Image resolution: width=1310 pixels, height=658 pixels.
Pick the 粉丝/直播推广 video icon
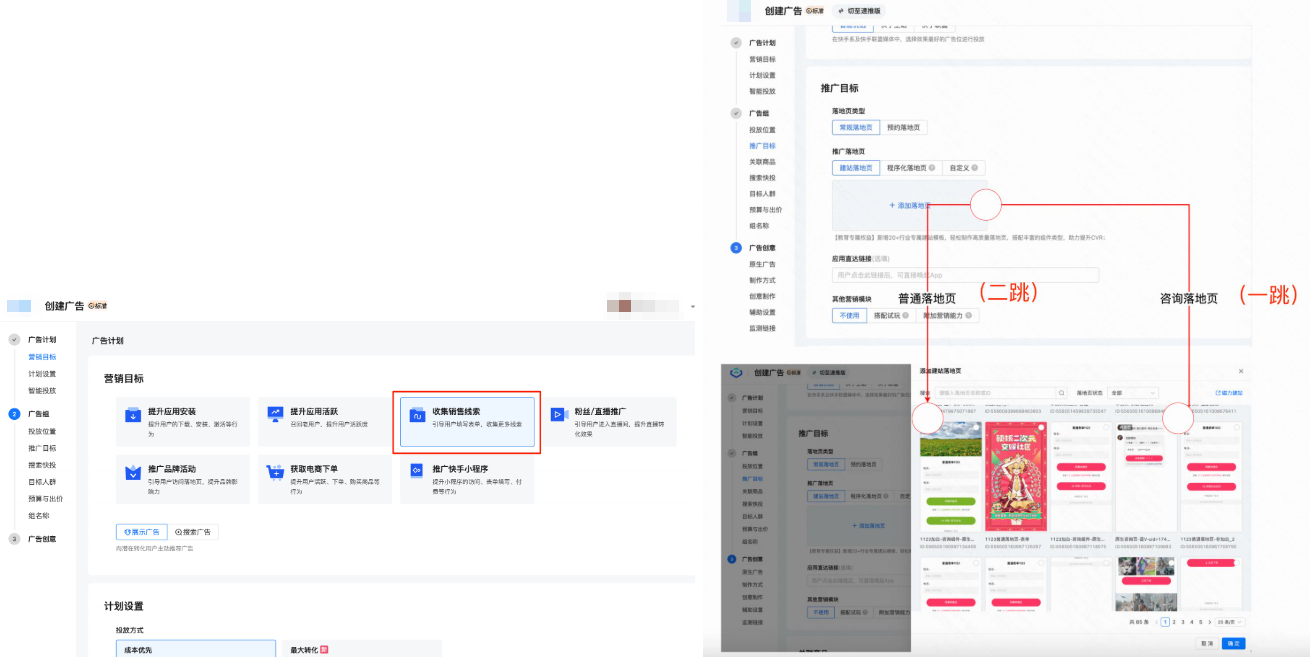click(x=558, y=415)
